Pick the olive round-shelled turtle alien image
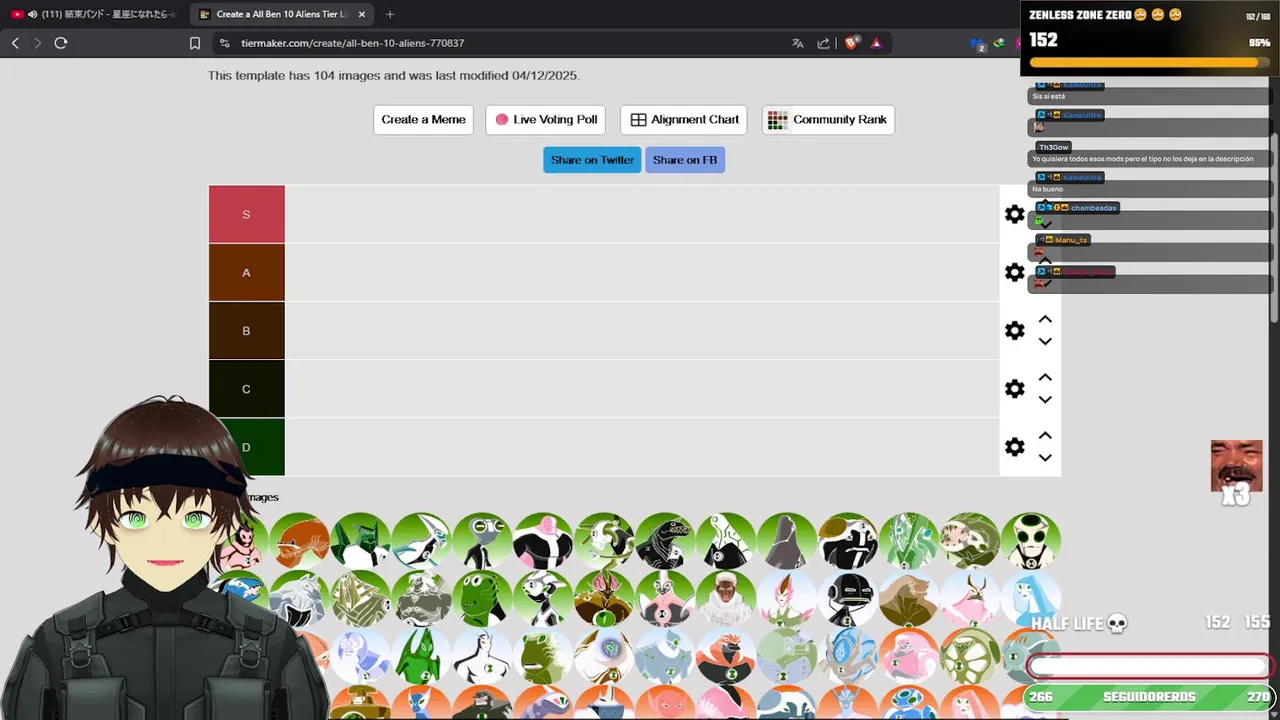 970,656
